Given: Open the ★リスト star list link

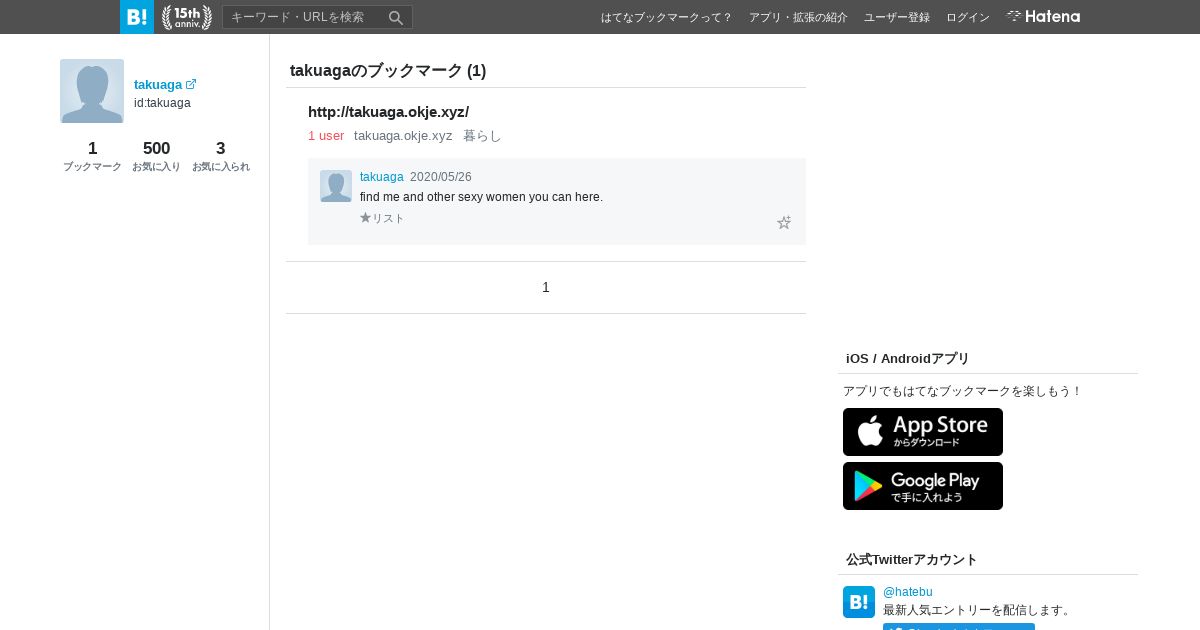Looking at the screenshot, I should (382, 218).
